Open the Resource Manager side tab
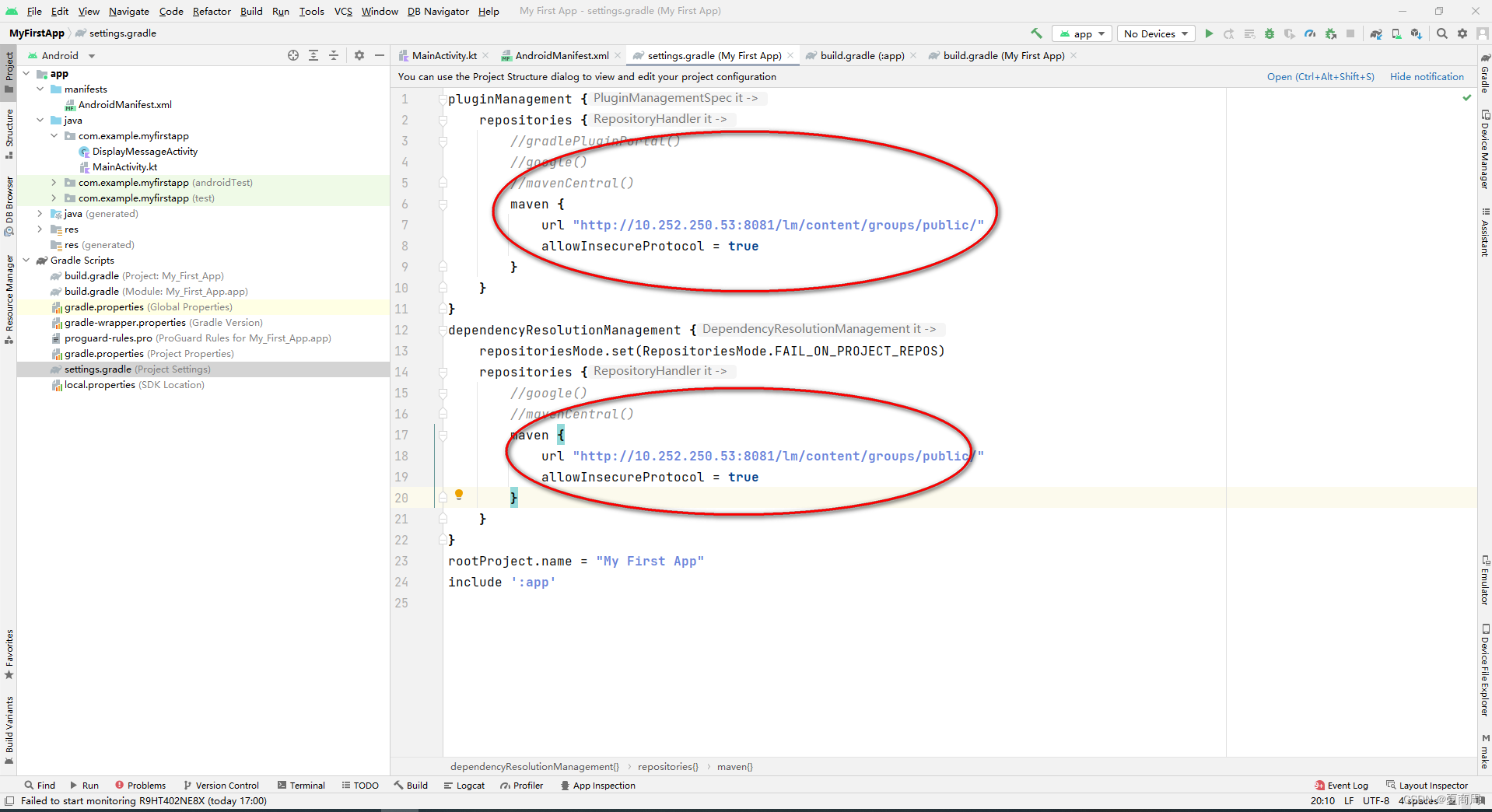 (9, 299)
